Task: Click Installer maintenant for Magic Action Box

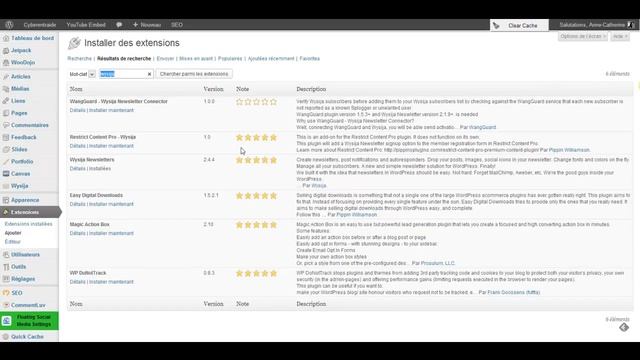Action: pyautogui.click(x=111, y=233)
